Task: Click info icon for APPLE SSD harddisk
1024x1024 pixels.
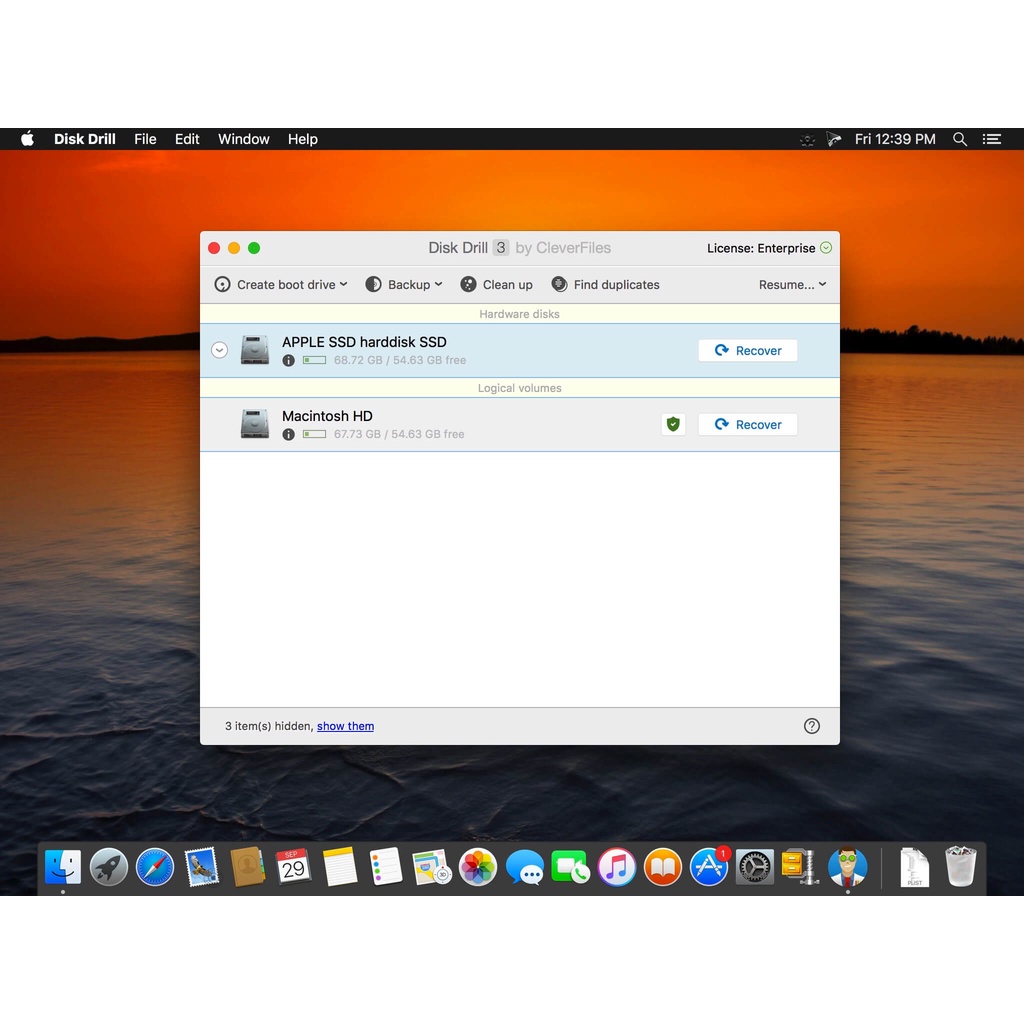Action: (x=289, y=360)
